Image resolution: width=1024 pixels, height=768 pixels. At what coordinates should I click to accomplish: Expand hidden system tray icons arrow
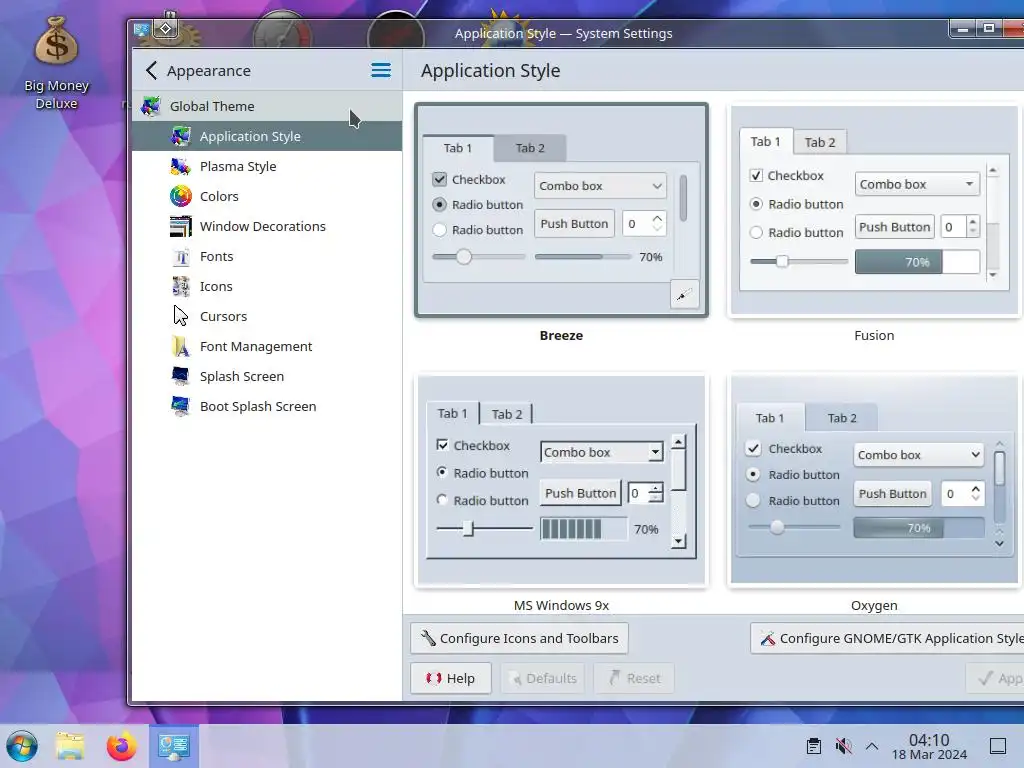coord(872,746)
